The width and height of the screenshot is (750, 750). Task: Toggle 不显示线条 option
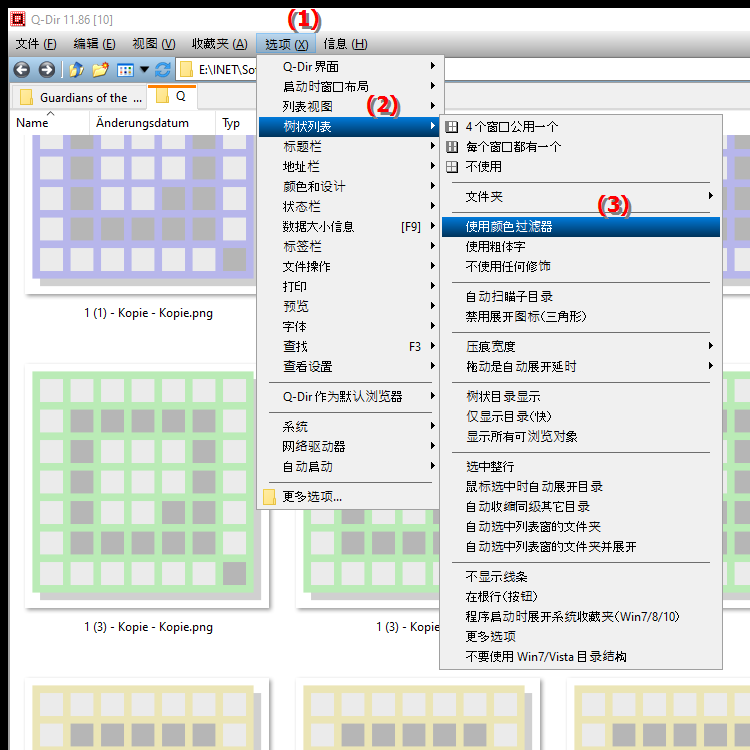click(x=580, y=576)
